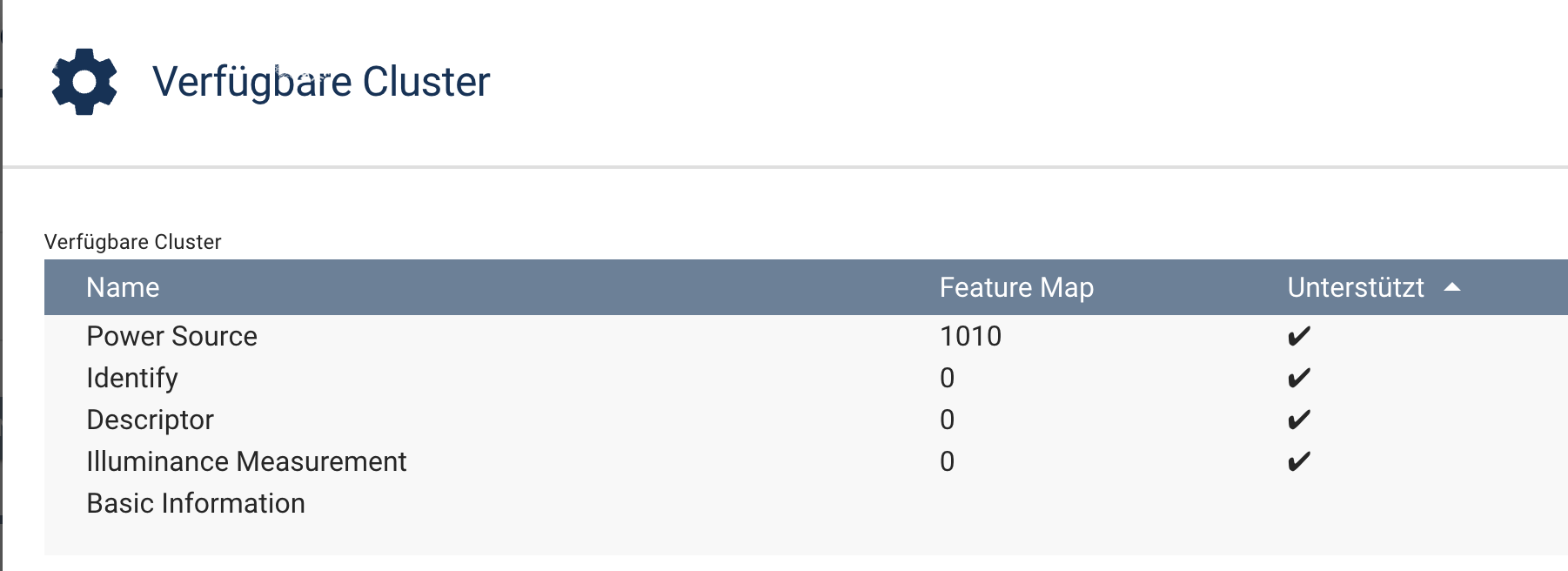Click the sort arrow next to Unterstützt

tap(1451, 287)
